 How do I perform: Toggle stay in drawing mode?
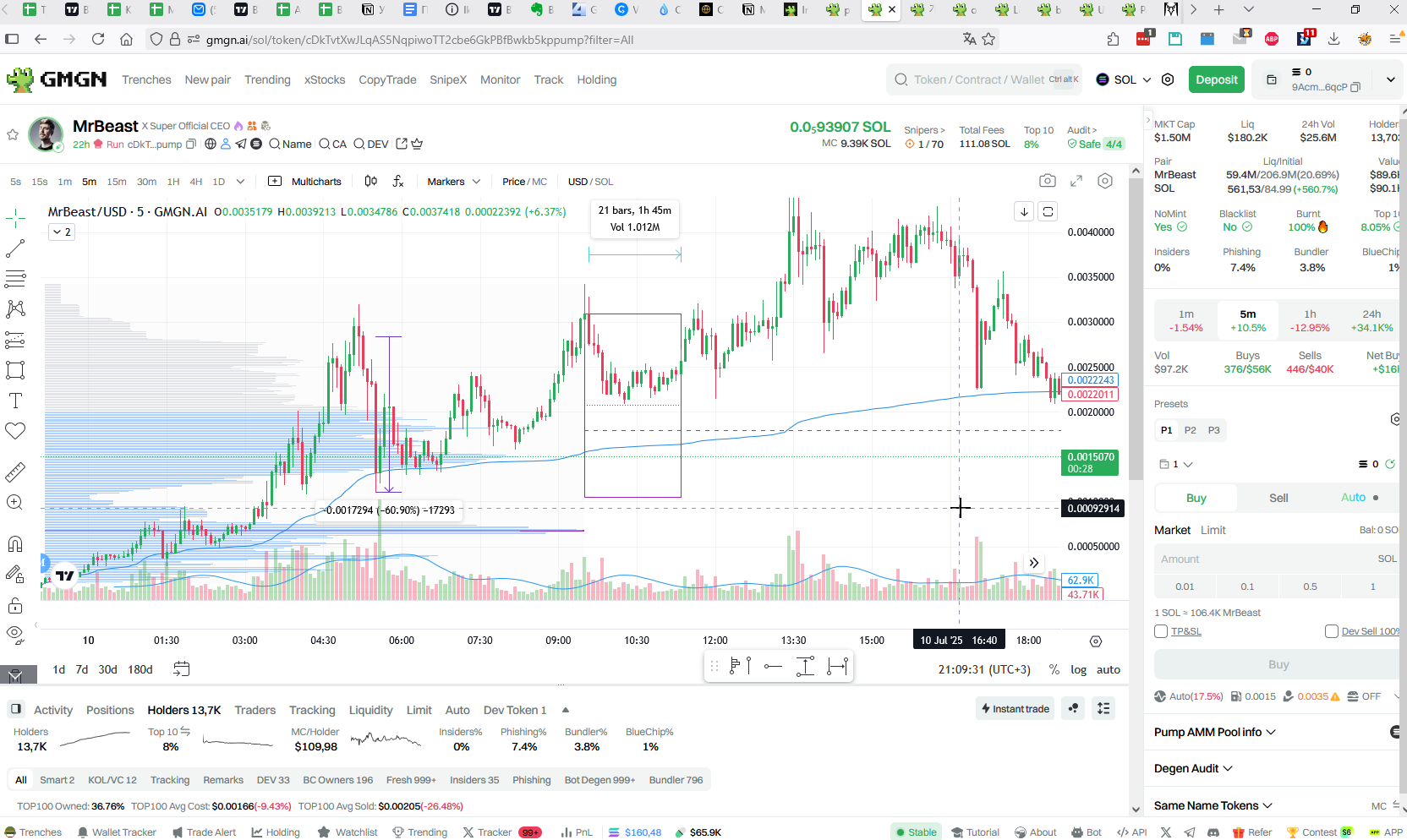pyautogui.click(x=15, y=575)
